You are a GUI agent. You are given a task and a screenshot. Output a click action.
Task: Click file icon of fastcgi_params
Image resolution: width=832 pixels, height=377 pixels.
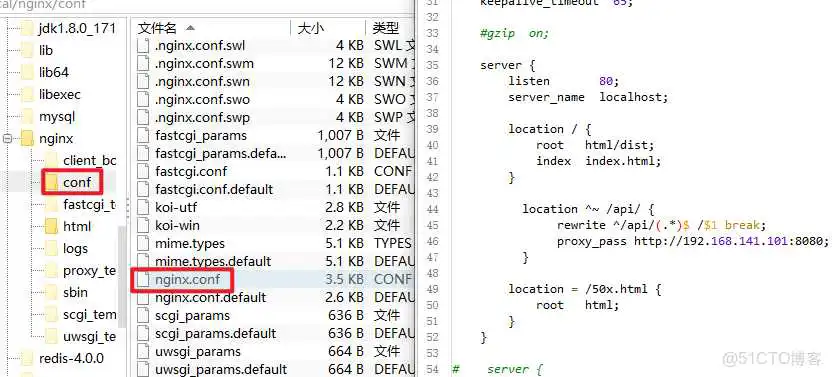[143, 135]
